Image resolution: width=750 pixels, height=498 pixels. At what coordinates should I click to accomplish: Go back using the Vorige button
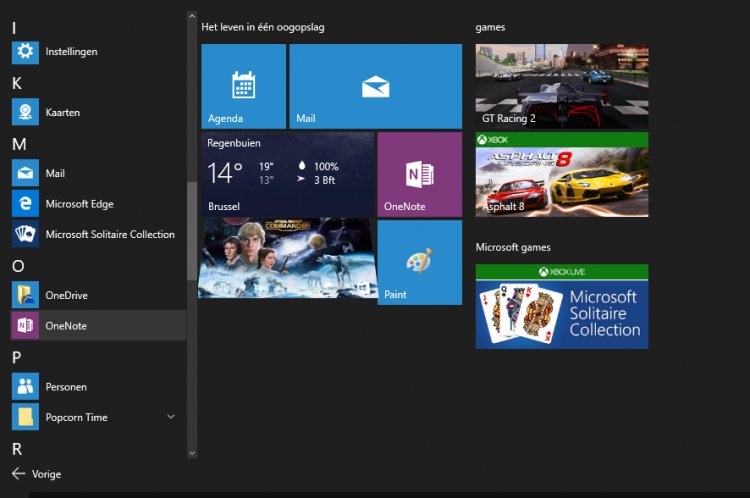[x=36, y=474]
